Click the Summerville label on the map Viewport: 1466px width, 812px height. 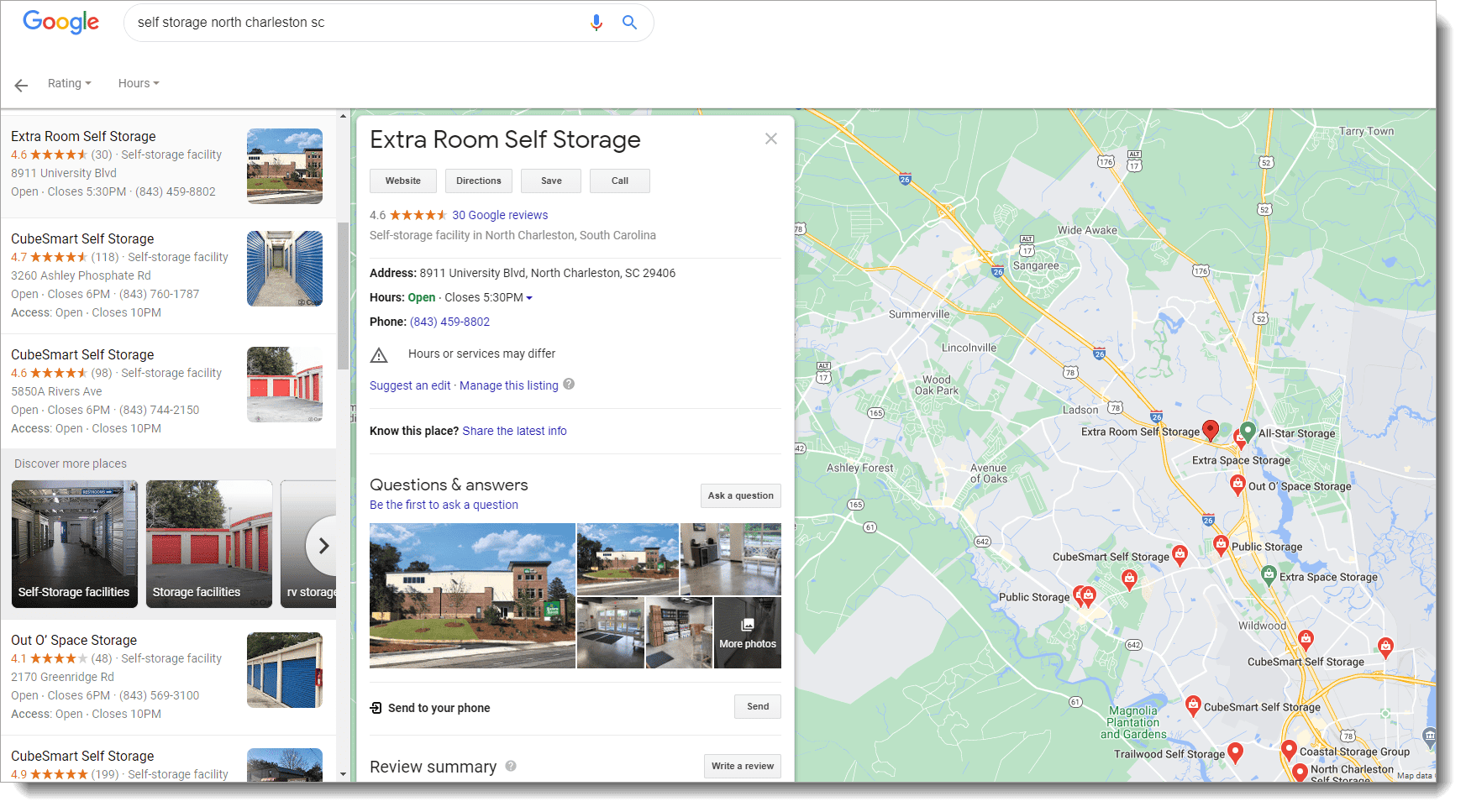coord(919,314)
